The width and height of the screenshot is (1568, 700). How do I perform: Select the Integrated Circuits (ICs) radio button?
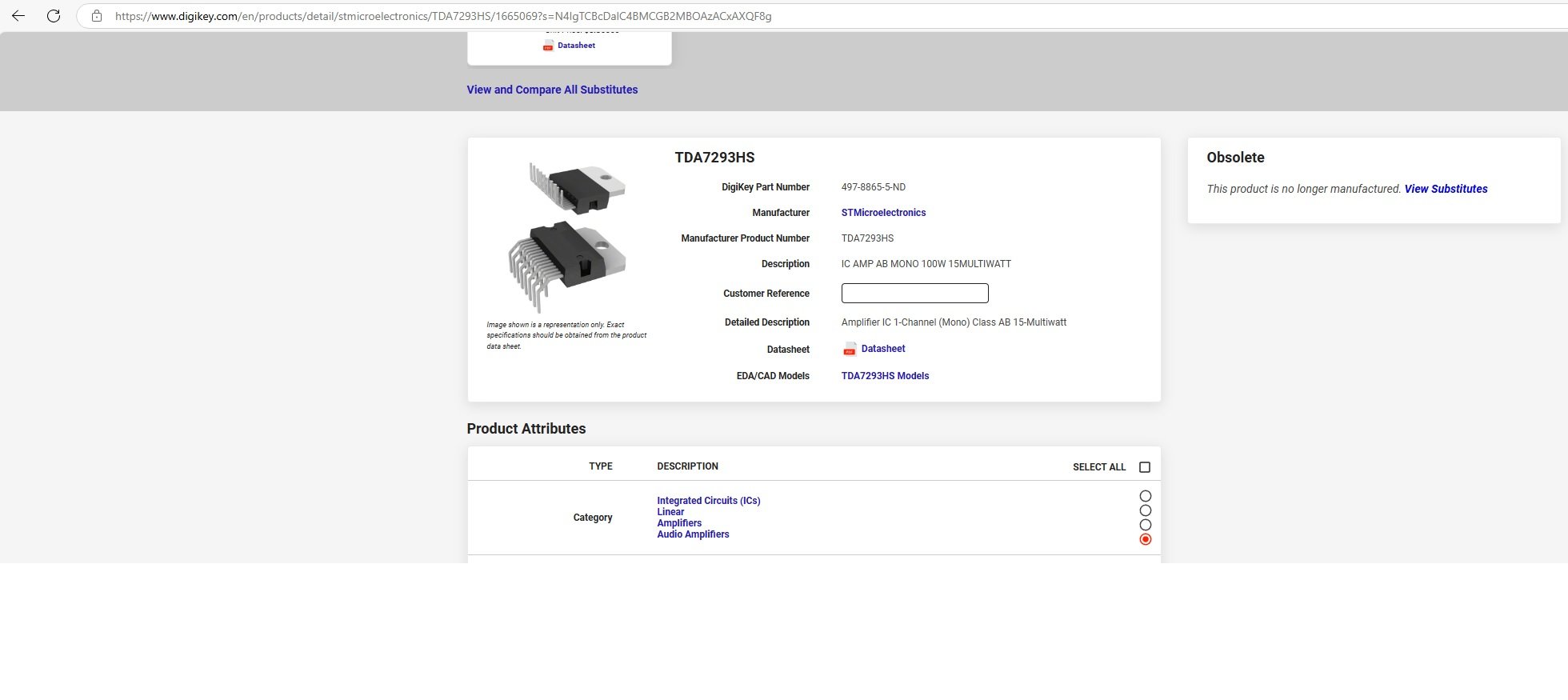pos(1146,496)
